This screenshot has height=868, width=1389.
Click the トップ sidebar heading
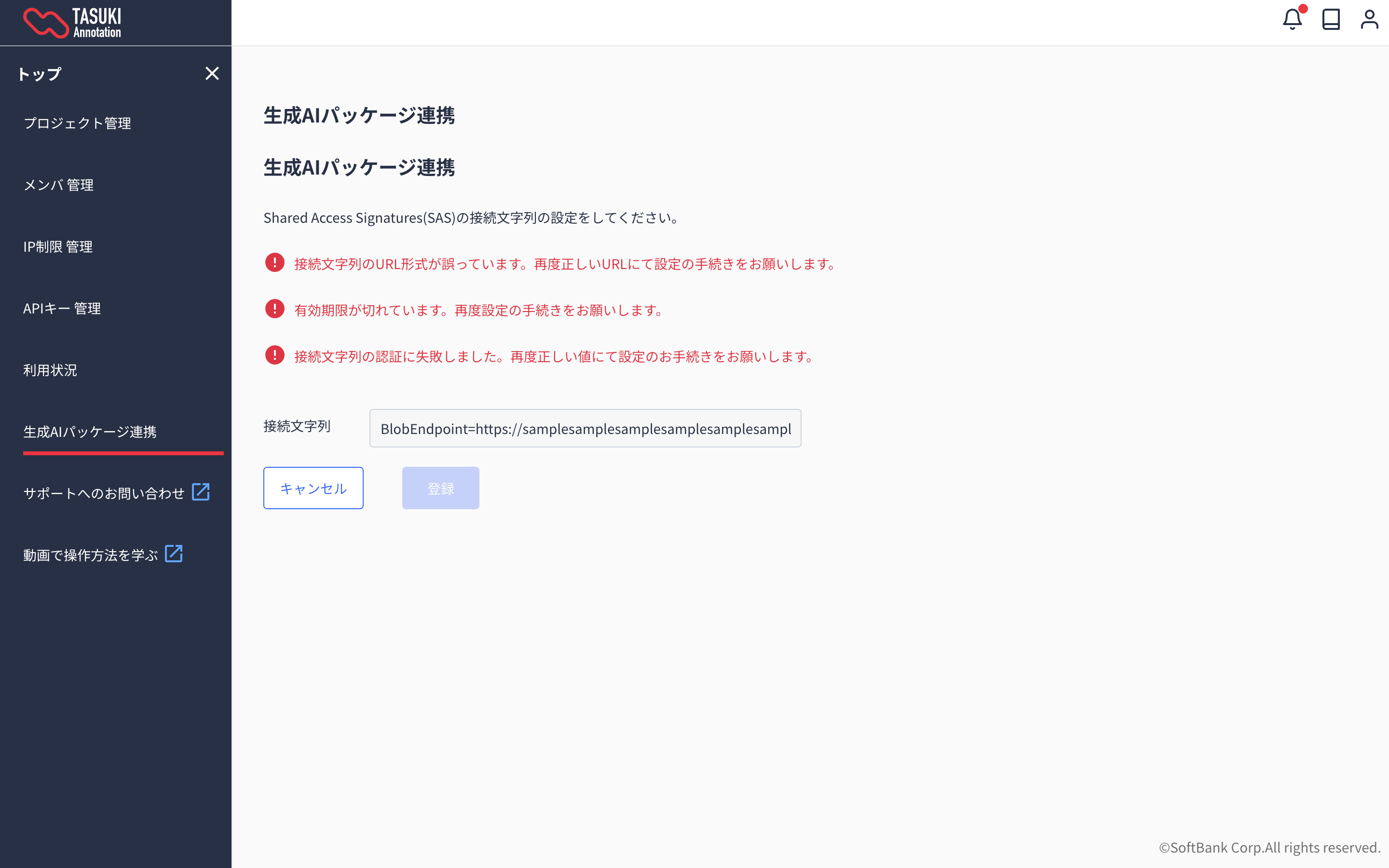point(39,74)
